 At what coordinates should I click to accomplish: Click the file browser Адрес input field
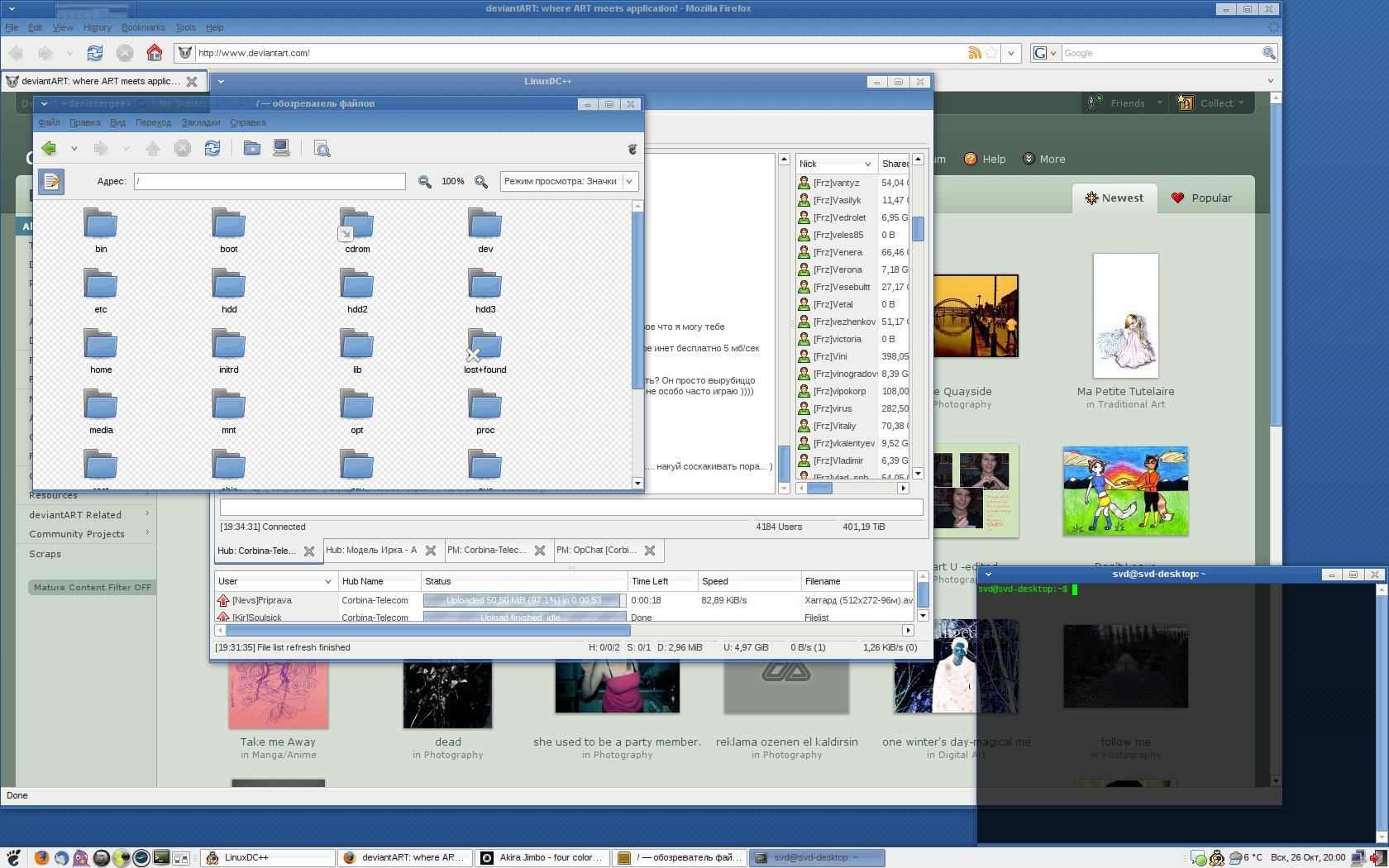(x=270, y=182)
